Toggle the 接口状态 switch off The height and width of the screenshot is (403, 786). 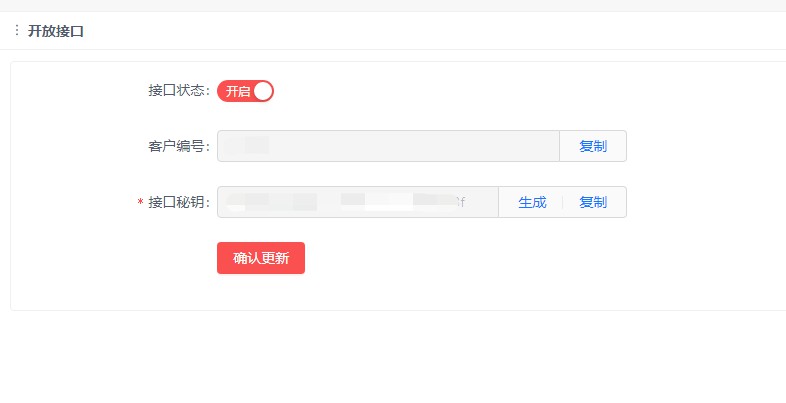[x=245, y=91]
